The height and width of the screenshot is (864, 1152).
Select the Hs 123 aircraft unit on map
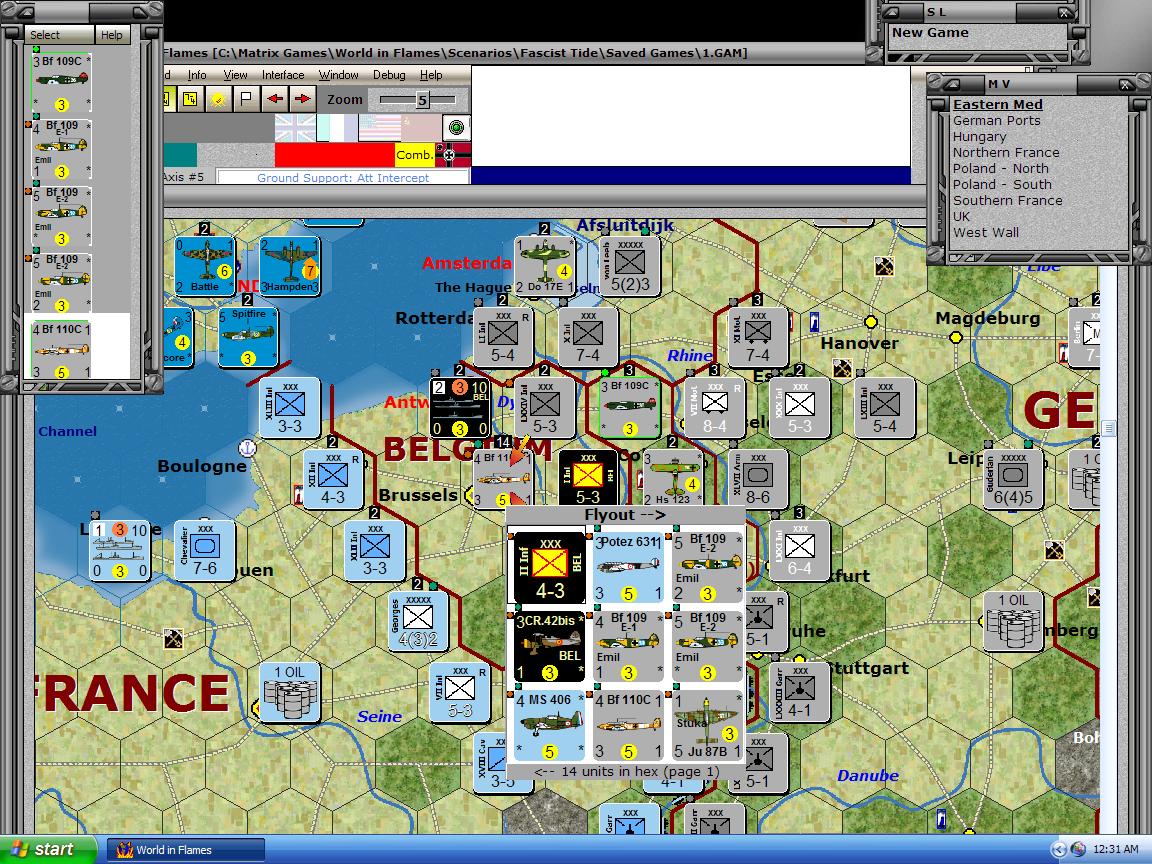[x=673, y=478]
